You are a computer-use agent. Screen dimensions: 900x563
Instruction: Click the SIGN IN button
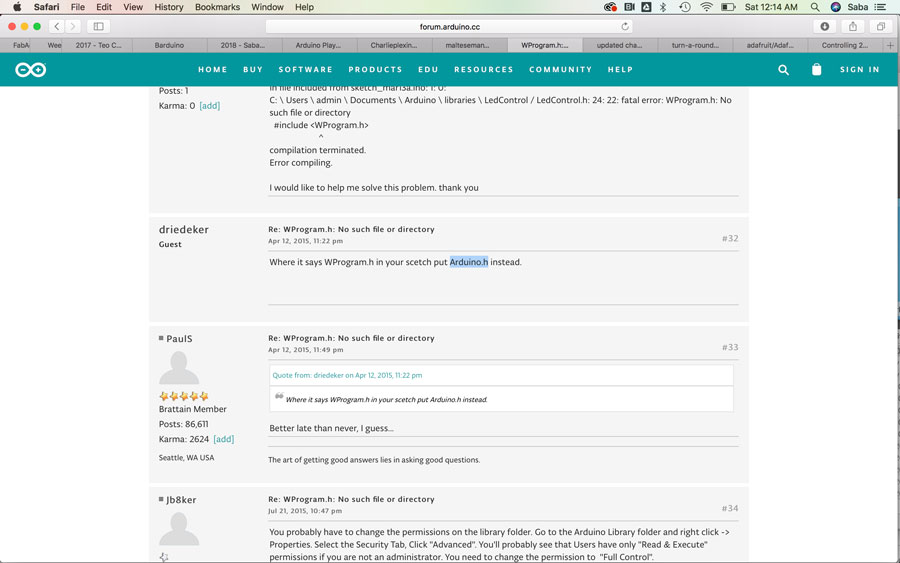(x=860, y=69)
